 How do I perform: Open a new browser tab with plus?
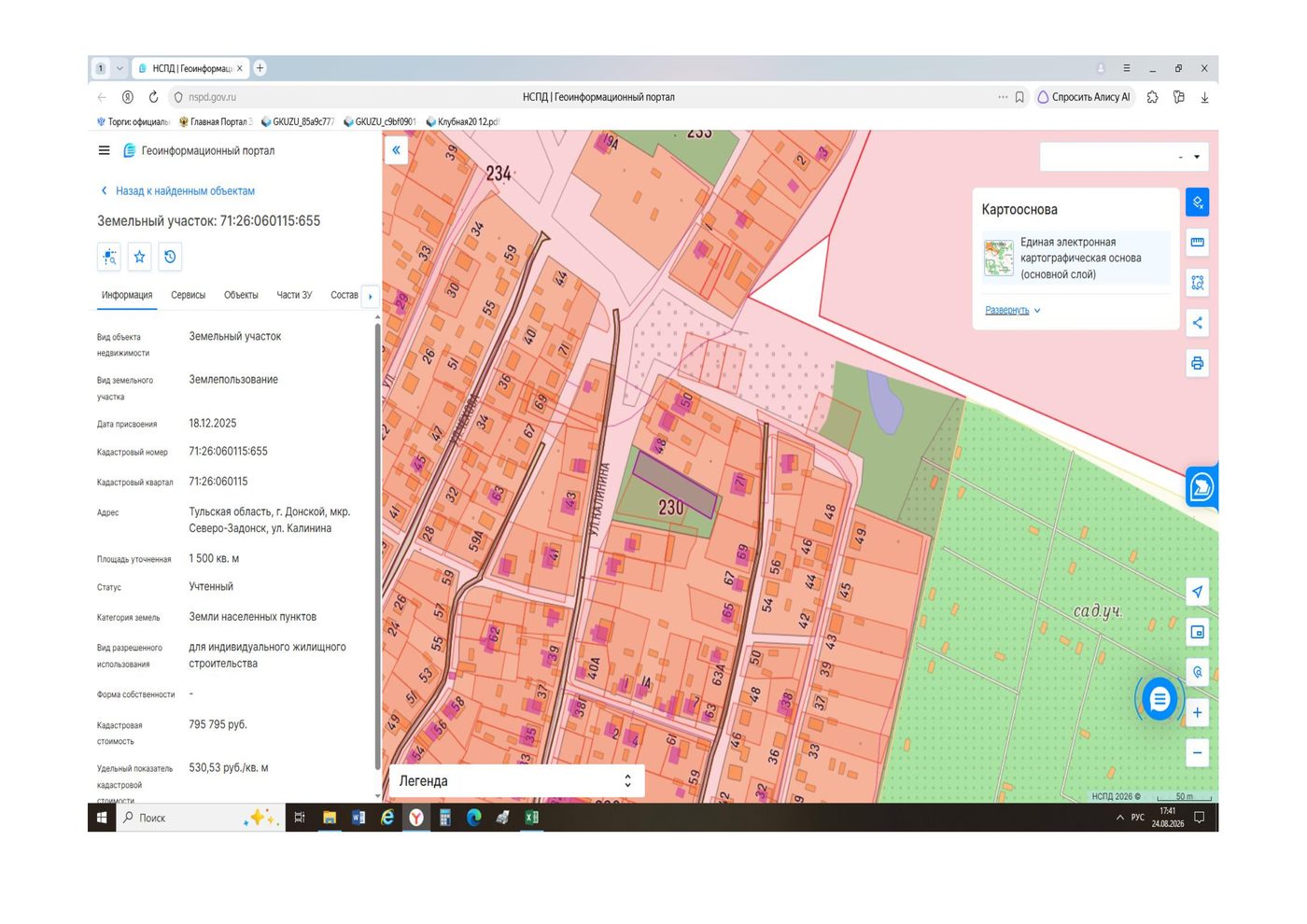coord(260,68)
